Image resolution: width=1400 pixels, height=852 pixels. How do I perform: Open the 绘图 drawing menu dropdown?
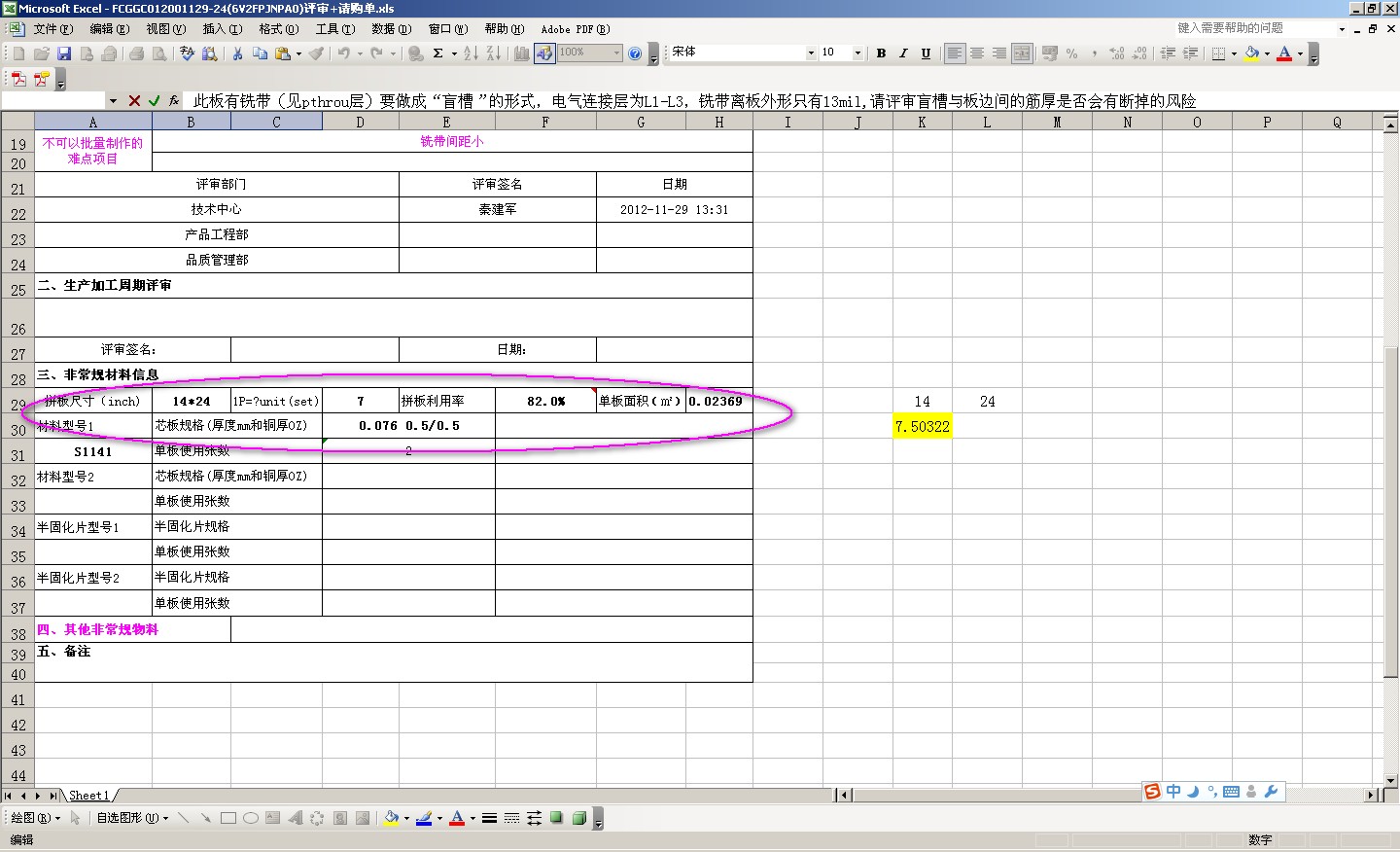[35, 818]
